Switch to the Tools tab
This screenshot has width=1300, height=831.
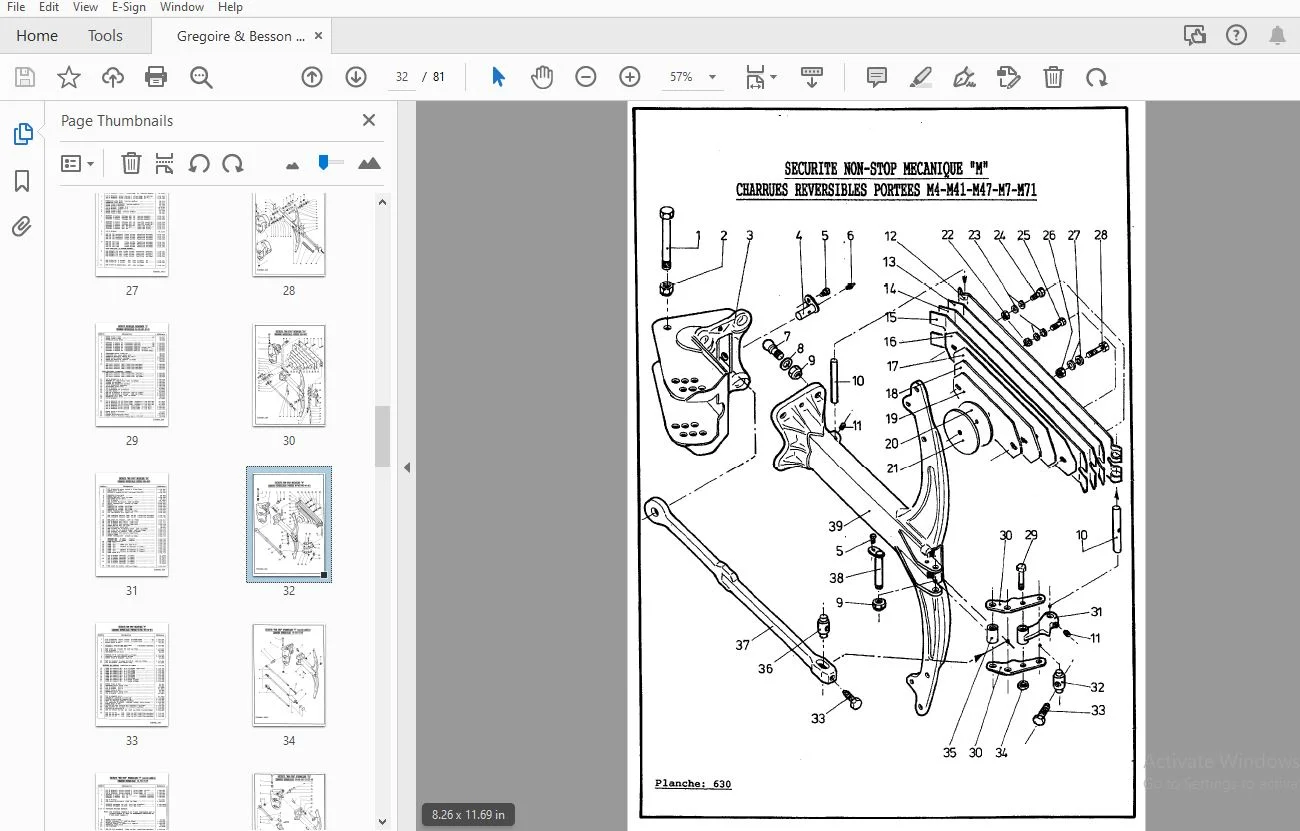coord(105,36)
